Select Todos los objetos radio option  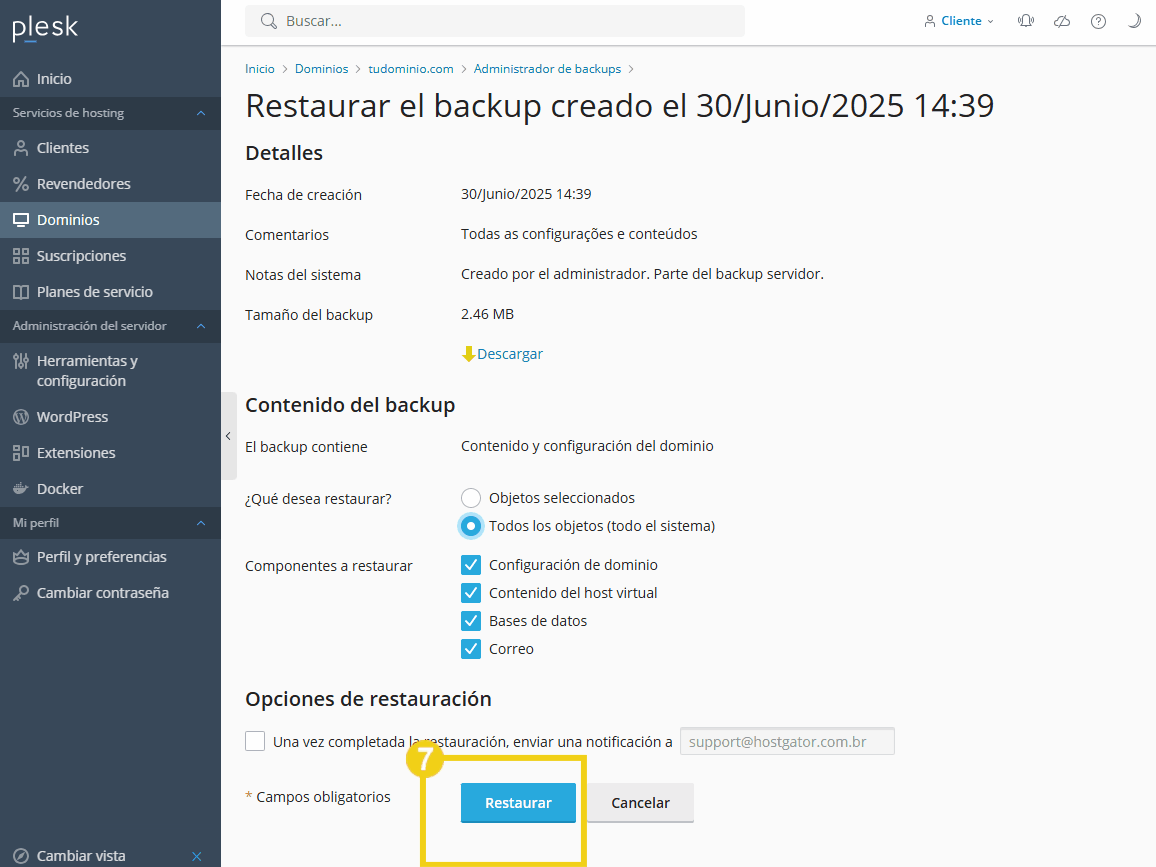[x=470, y=526]
